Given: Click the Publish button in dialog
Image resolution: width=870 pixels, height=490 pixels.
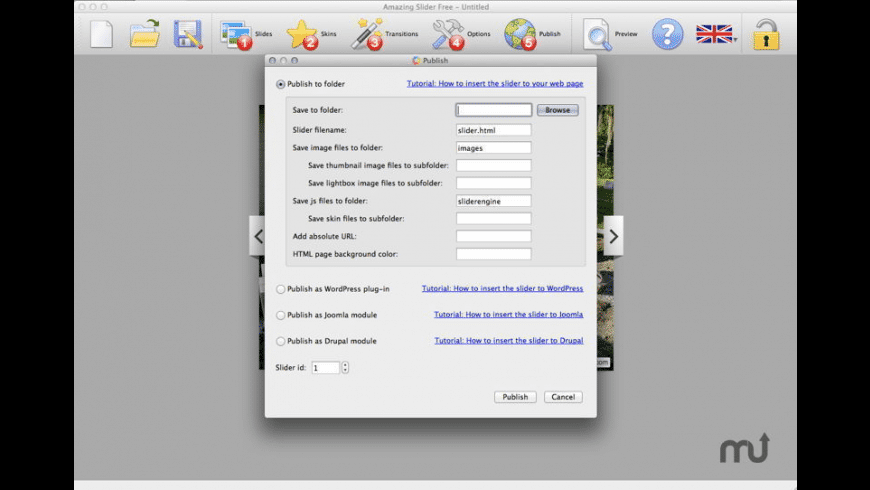Looking at the screenshot, I should point(515,397).
